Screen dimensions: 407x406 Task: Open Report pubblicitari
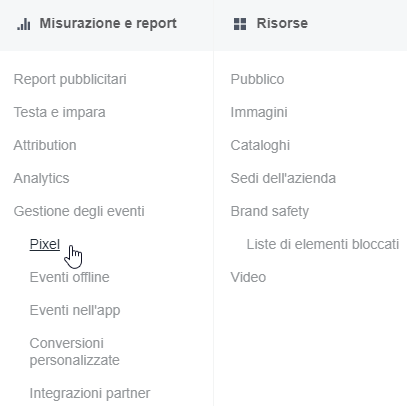[70, 79]
